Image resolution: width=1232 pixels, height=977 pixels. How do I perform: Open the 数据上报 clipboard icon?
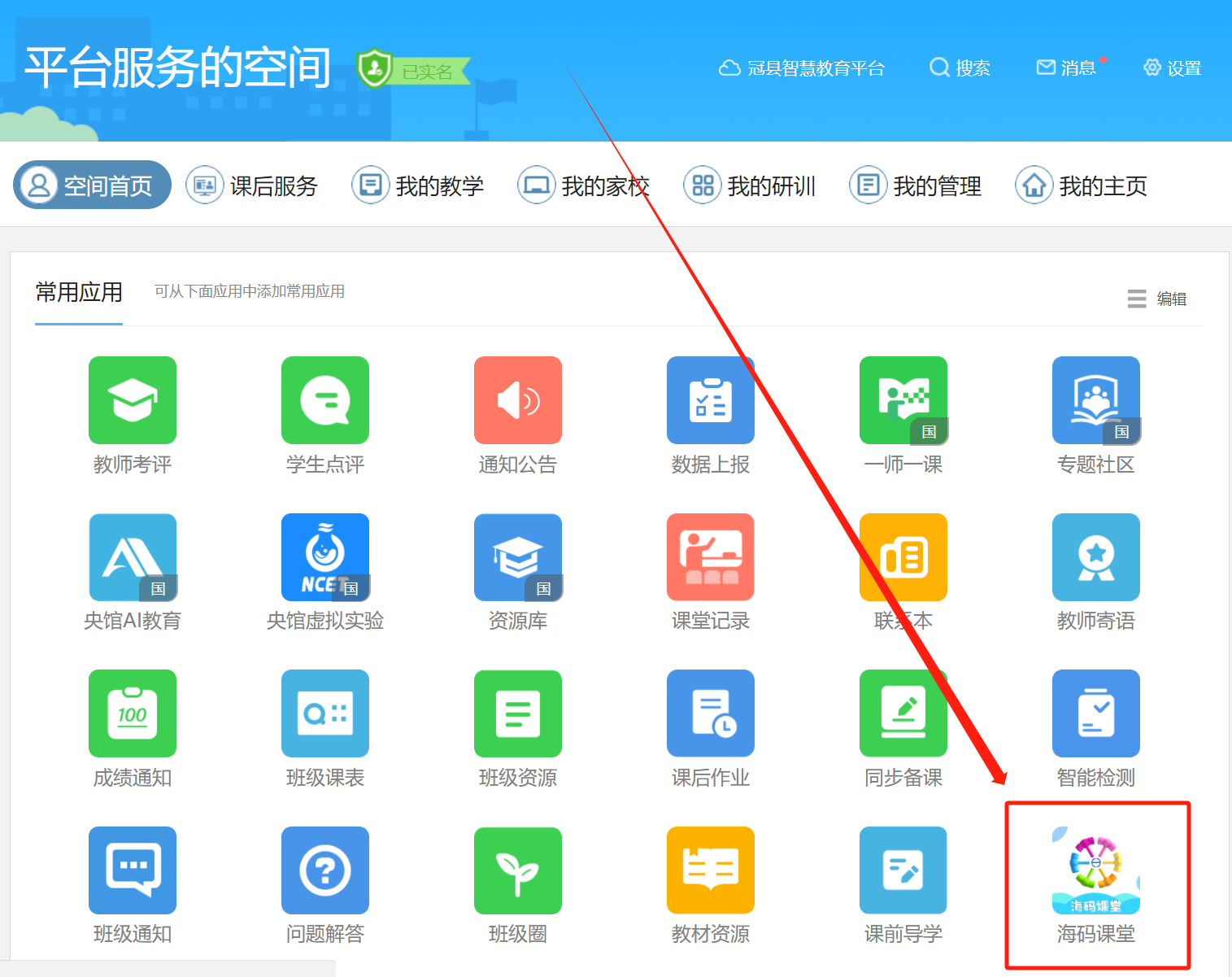(711, 400)
